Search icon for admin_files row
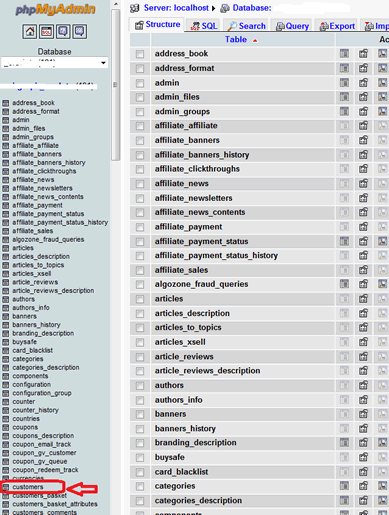The width and height of the screenshot is (389, 515). point(382,97)
